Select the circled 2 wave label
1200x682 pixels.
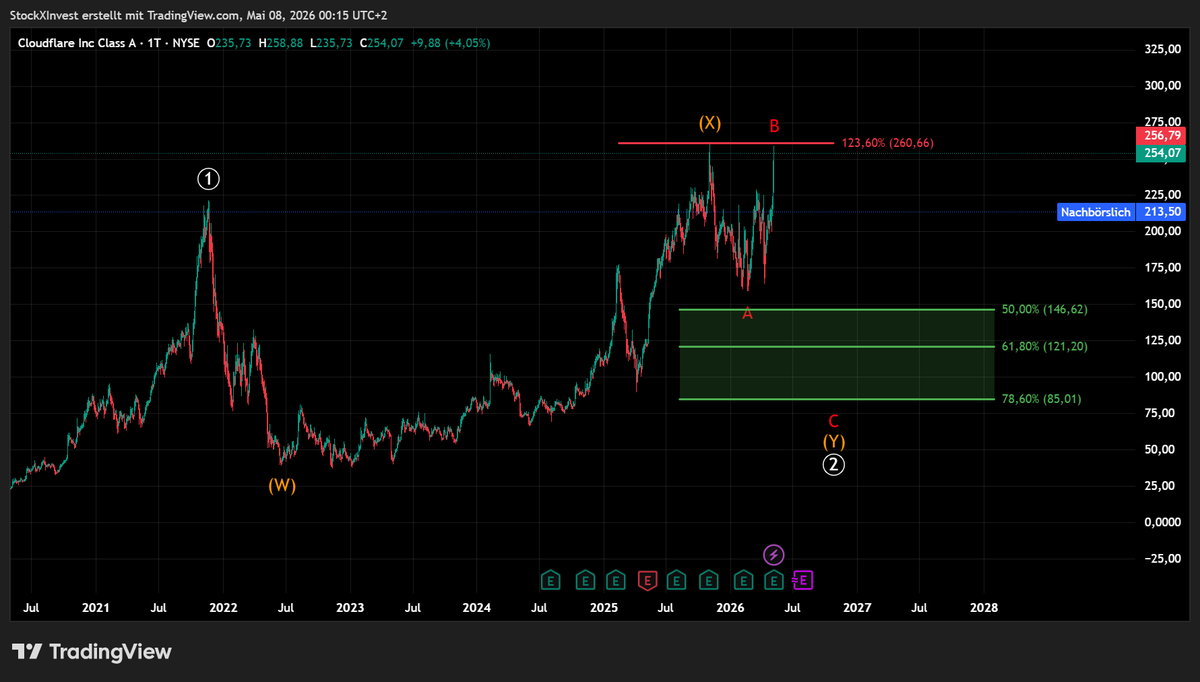pos(835,464)
